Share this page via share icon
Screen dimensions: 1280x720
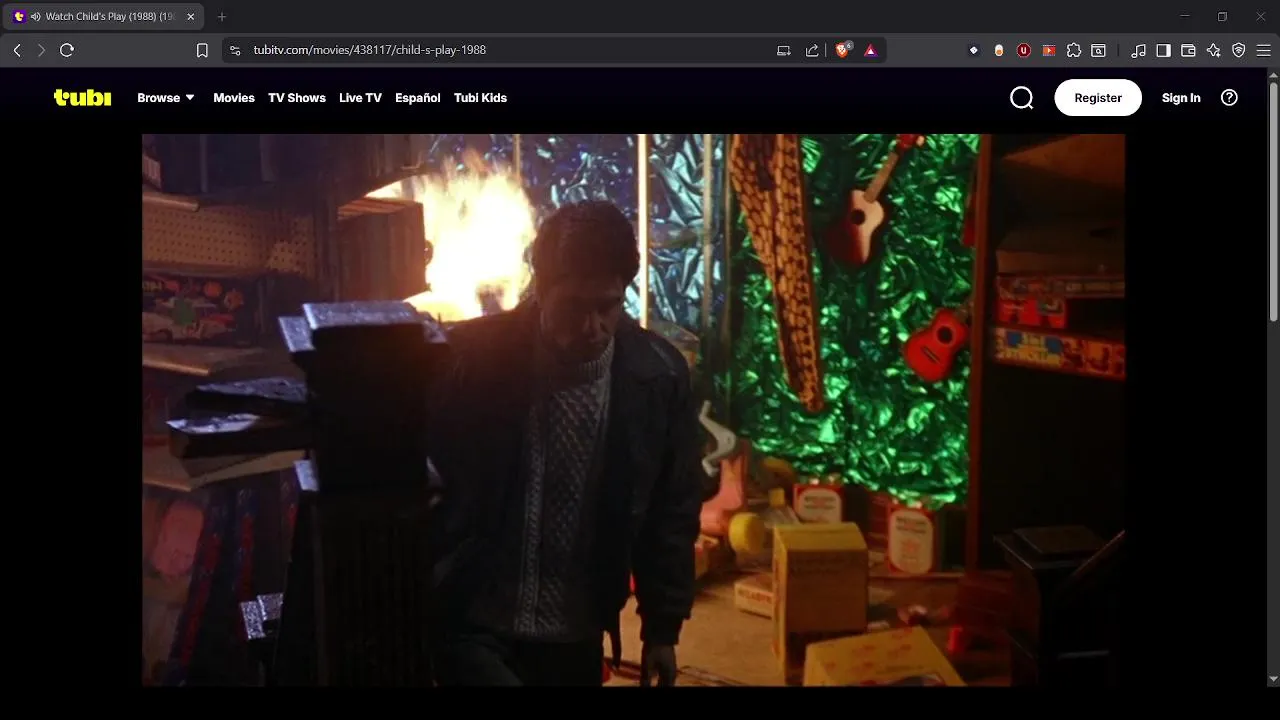point(812,50)
